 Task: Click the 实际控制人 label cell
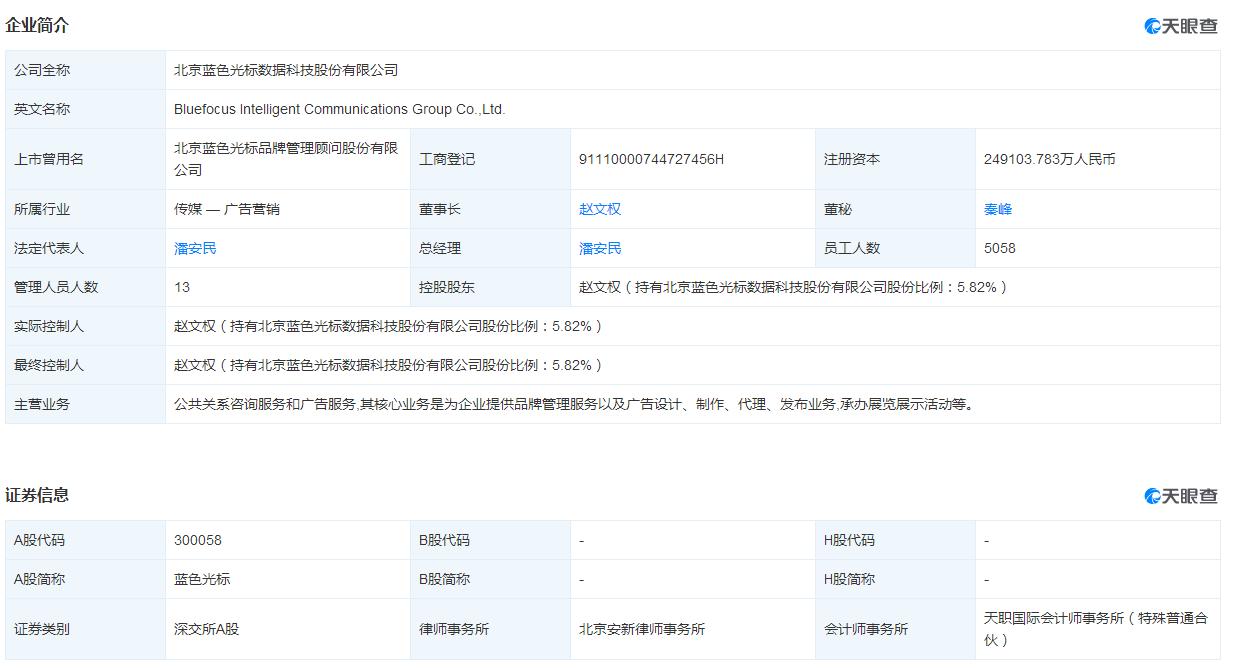(86, 326)
